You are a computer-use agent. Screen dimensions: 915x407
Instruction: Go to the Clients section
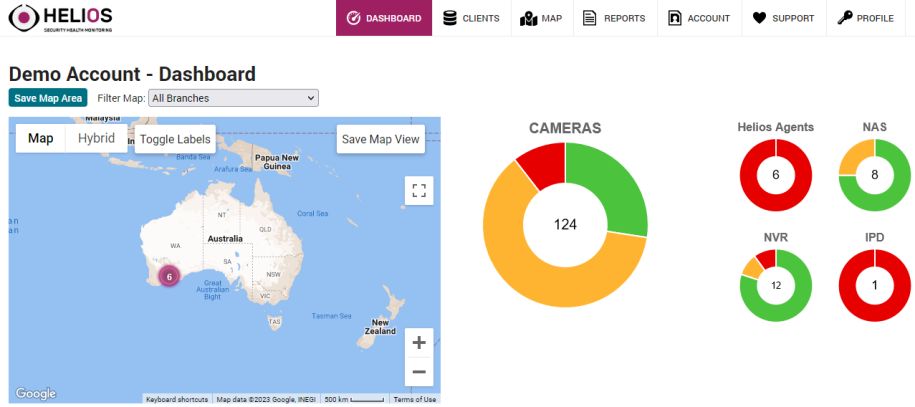[472, 18]
